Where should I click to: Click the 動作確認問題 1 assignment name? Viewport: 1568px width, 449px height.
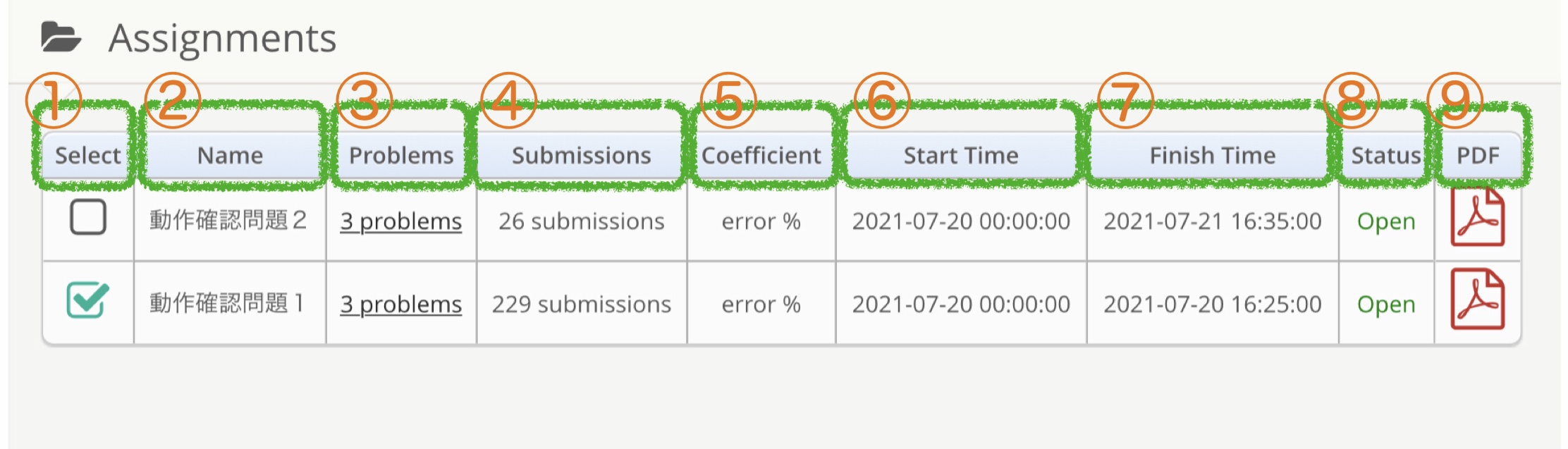click(226, 303)
